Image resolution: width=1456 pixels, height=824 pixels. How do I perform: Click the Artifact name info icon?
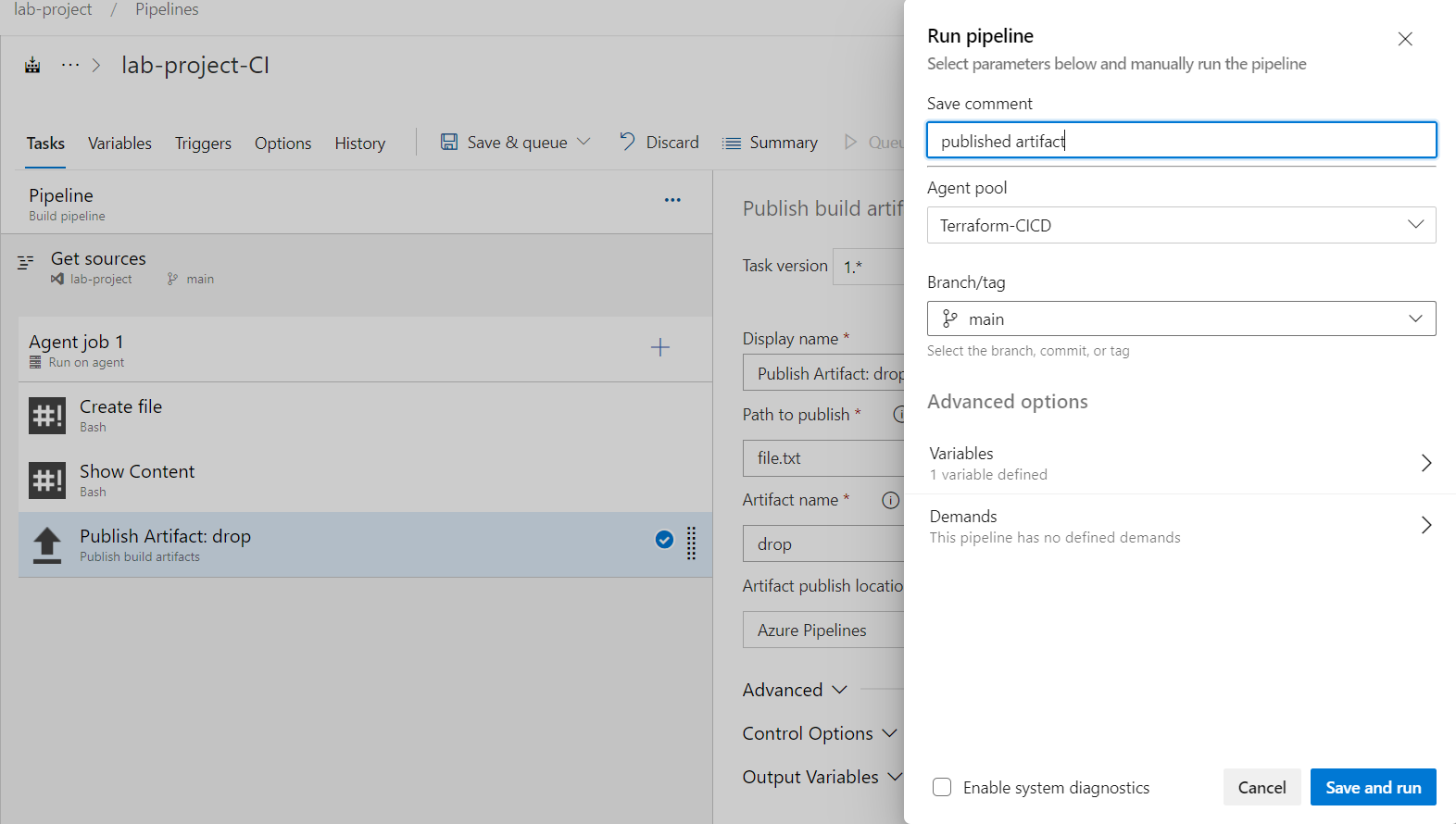tap(890, 500)
